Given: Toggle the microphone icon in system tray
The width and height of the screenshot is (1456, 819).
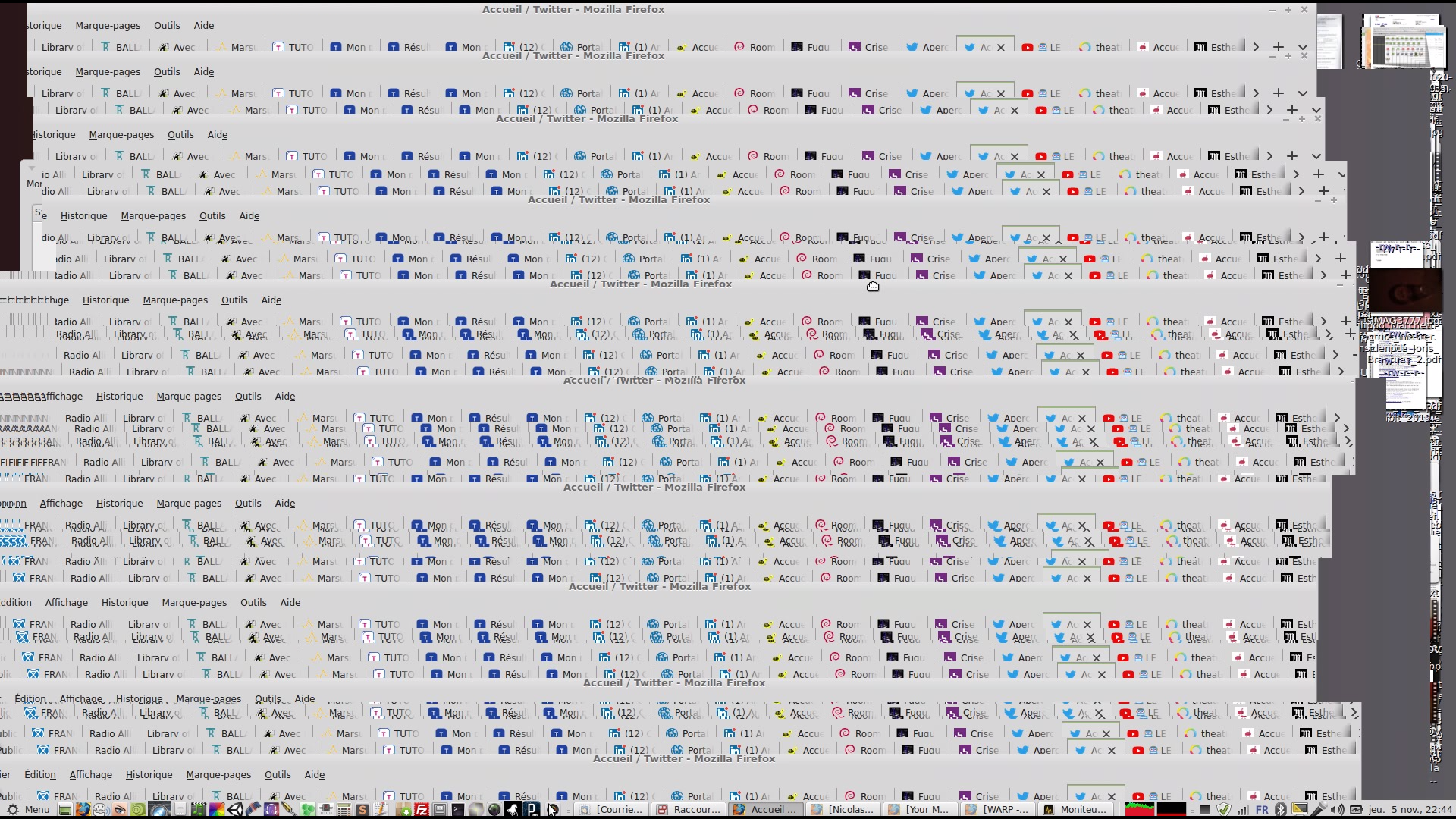Looking at the screenshot, I should (x=1319, y=810).
